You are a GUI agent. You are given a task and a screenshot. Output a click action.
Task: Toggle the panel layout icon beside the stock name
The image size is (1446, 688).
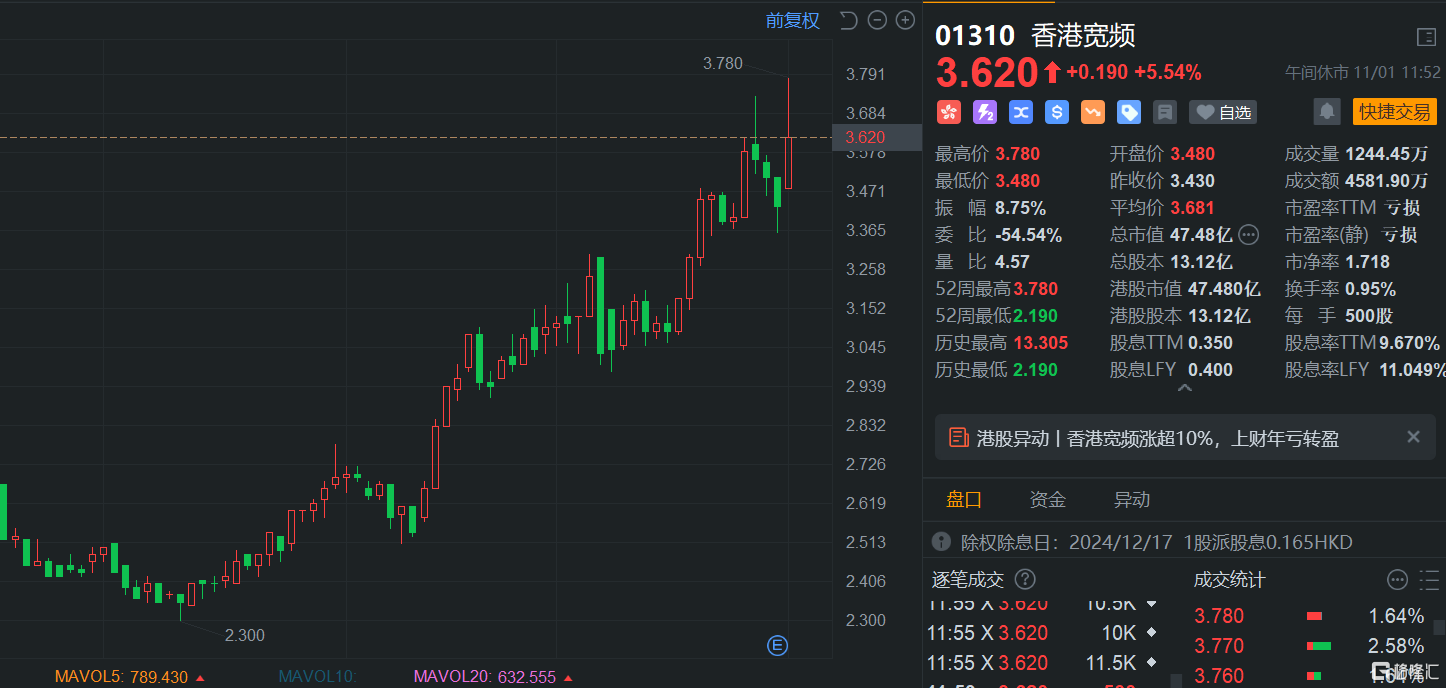tap(1426, 37)
